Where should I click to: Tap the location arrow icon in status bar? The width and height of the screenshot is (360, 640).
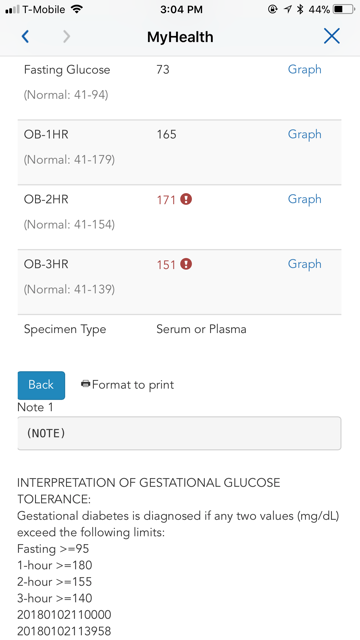(x=288, y=9)
